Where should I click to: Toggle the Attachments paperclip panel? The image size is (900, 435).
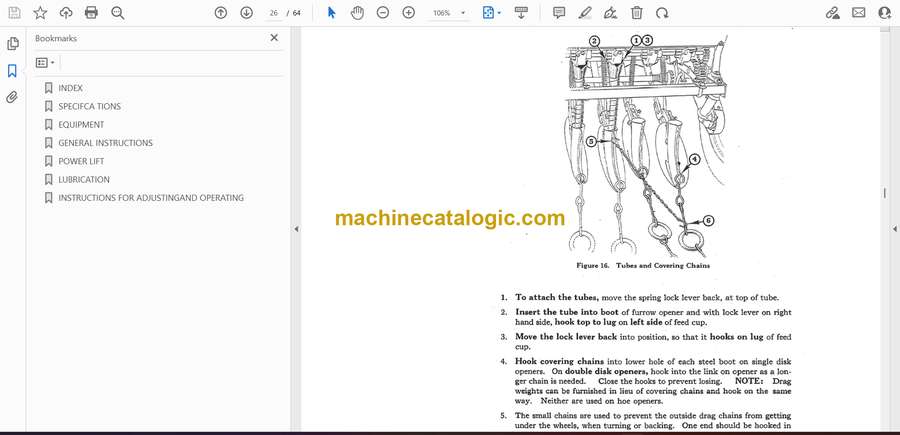tap(13, 97)
